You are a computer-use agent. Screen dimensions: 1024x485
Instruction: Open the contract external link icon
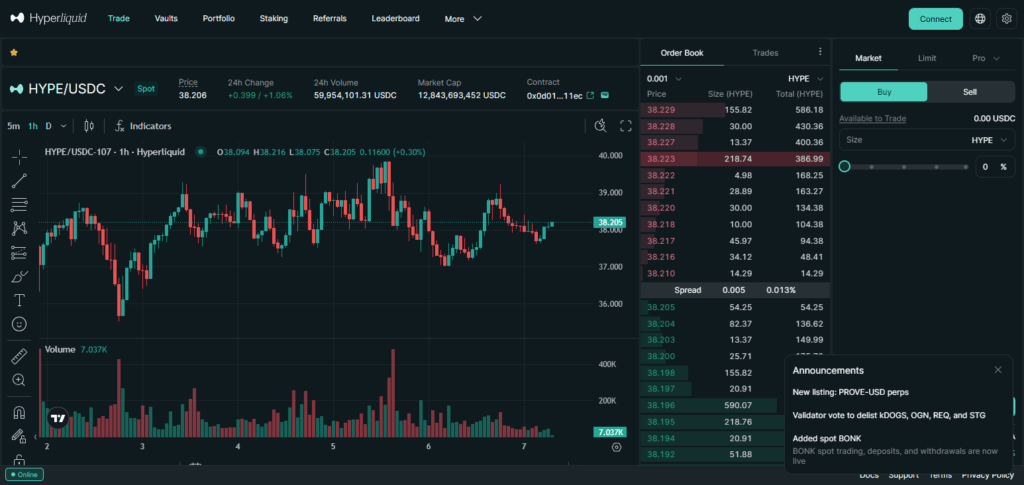coord(590,95)
